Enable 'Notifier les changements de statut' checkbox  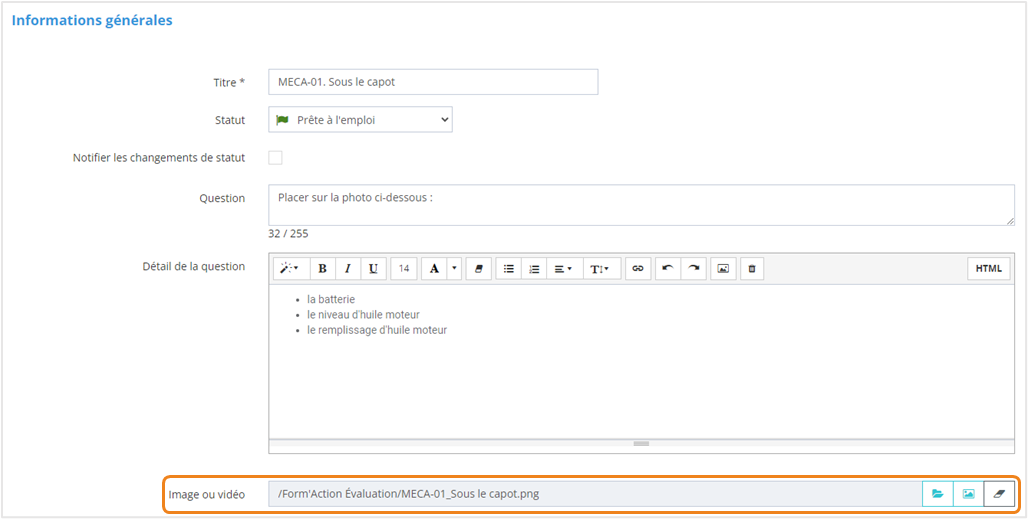(x=275, y=157)
